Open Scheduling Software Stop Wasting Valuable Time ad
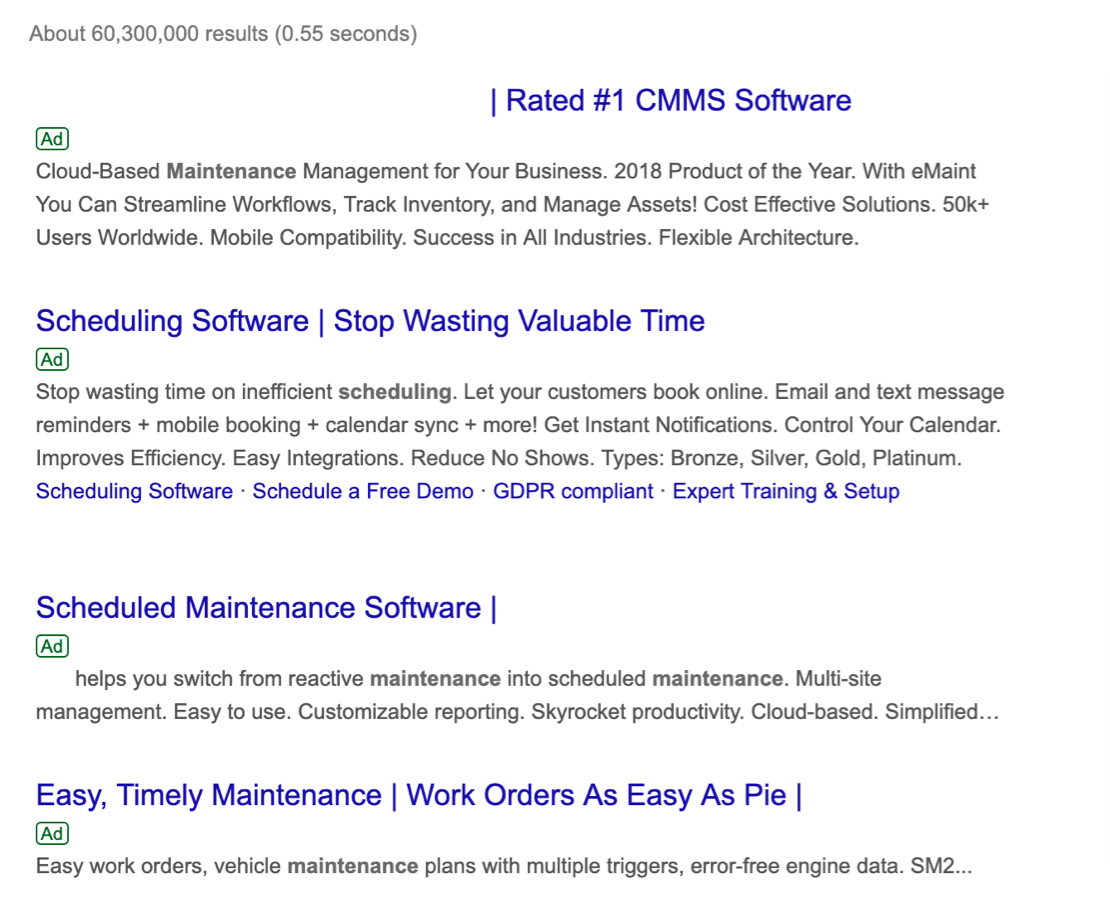This screenshot has height=916, width=1110. pyautogui.click(x=370, y=321)
